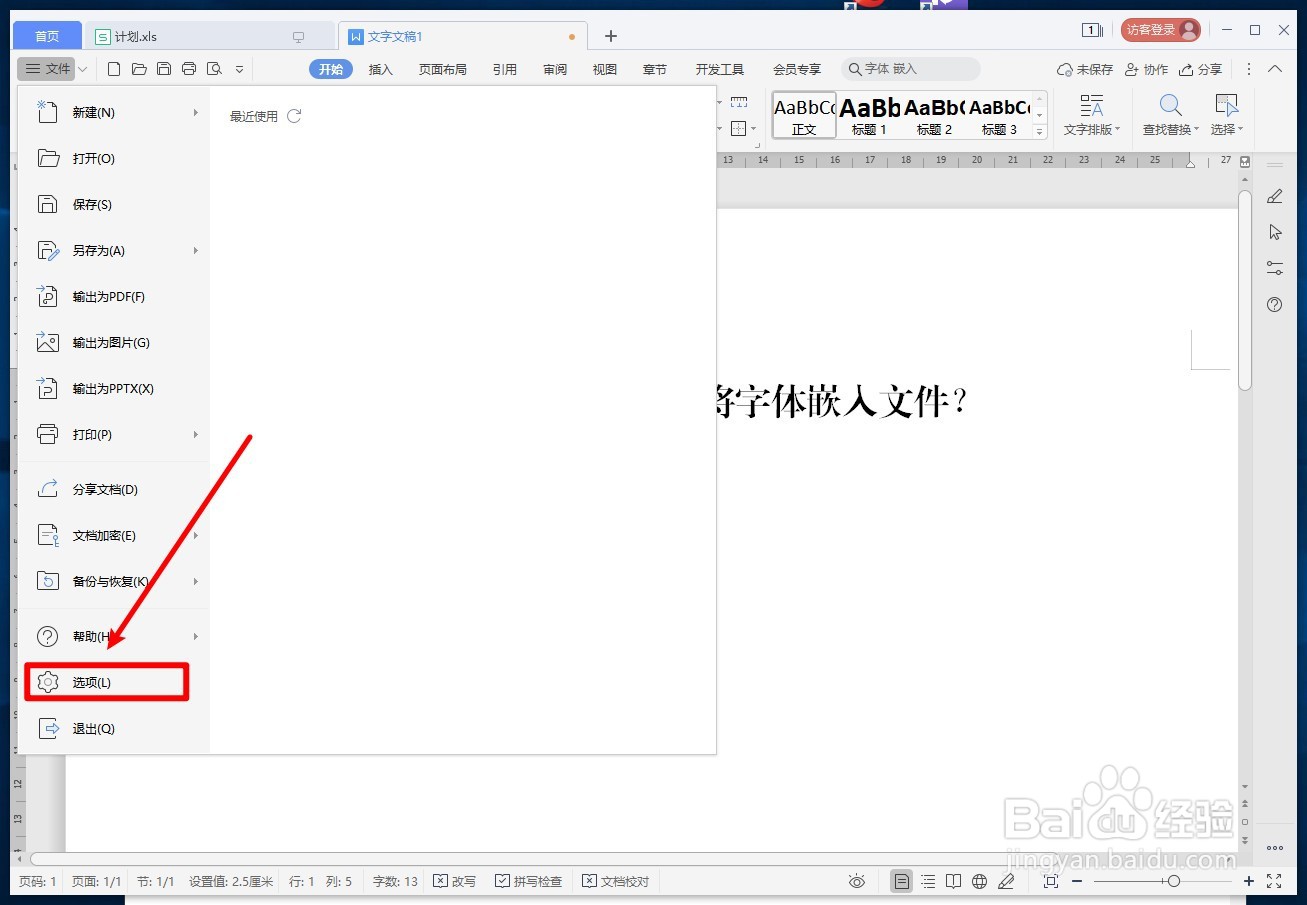Viewport: 1307px width, 905px height.
Task: Click inside the 字体 嵌入 search box
Action: tap(910, 68)
